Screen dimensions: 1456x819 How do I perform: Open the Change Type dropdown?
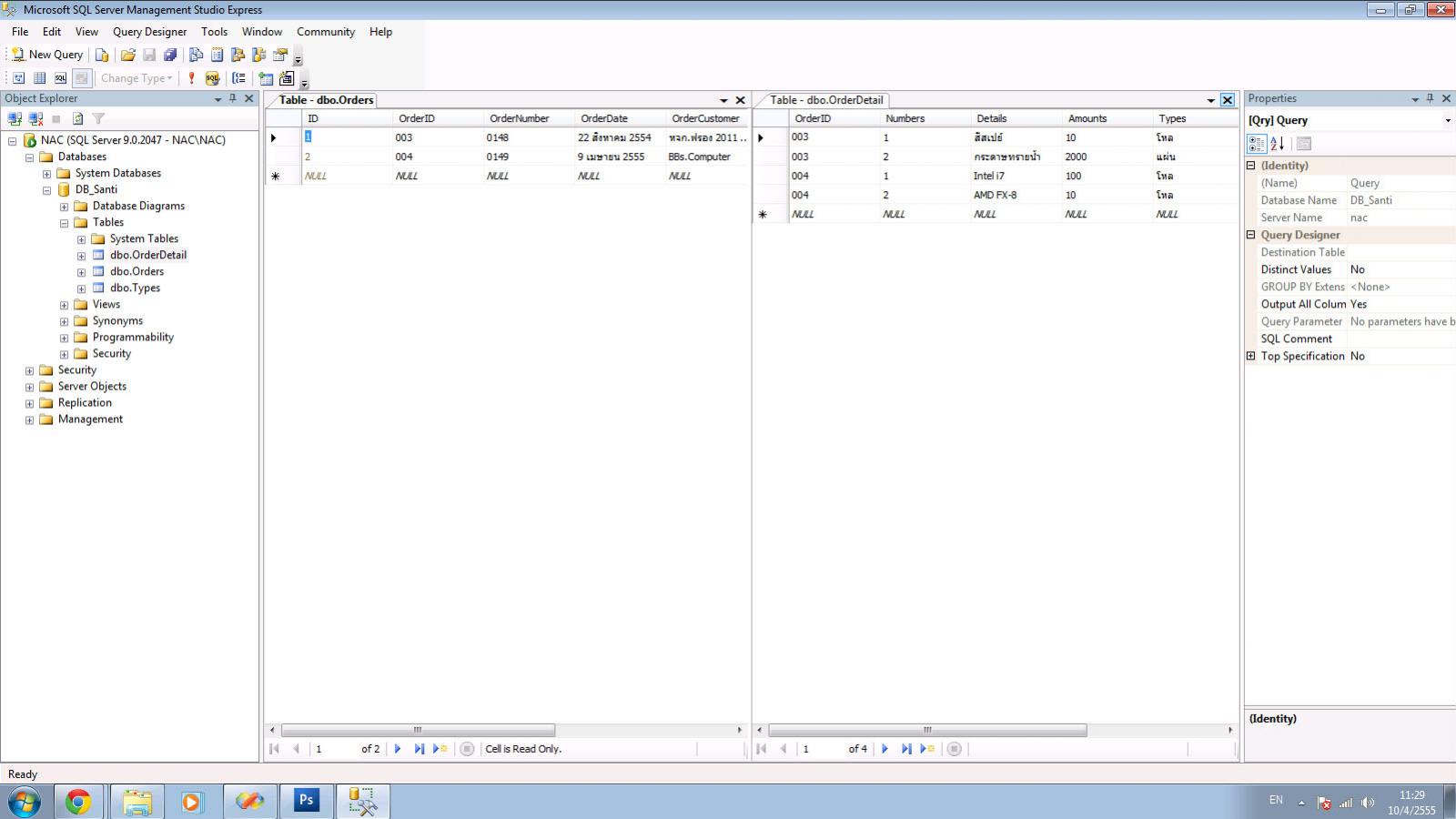click(x=136, y=78)
